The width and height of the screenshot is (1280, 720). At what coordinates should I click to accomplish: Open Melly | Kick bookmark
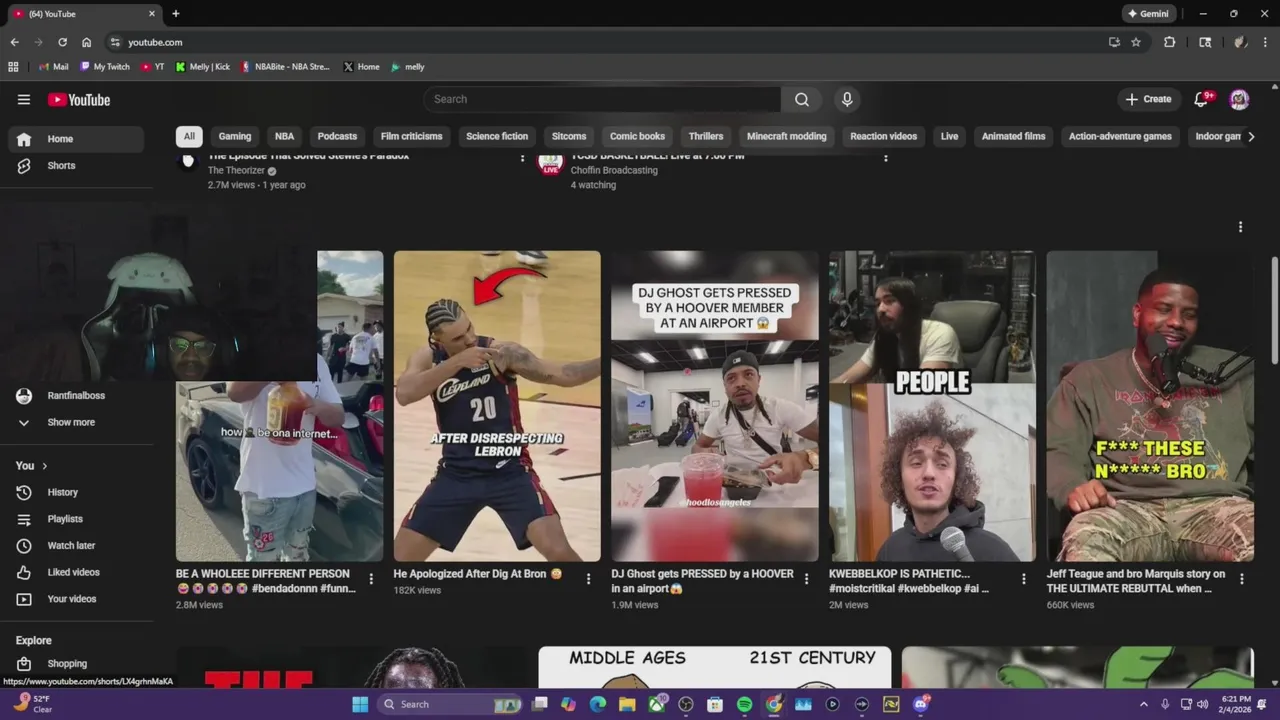coord(203,67)
